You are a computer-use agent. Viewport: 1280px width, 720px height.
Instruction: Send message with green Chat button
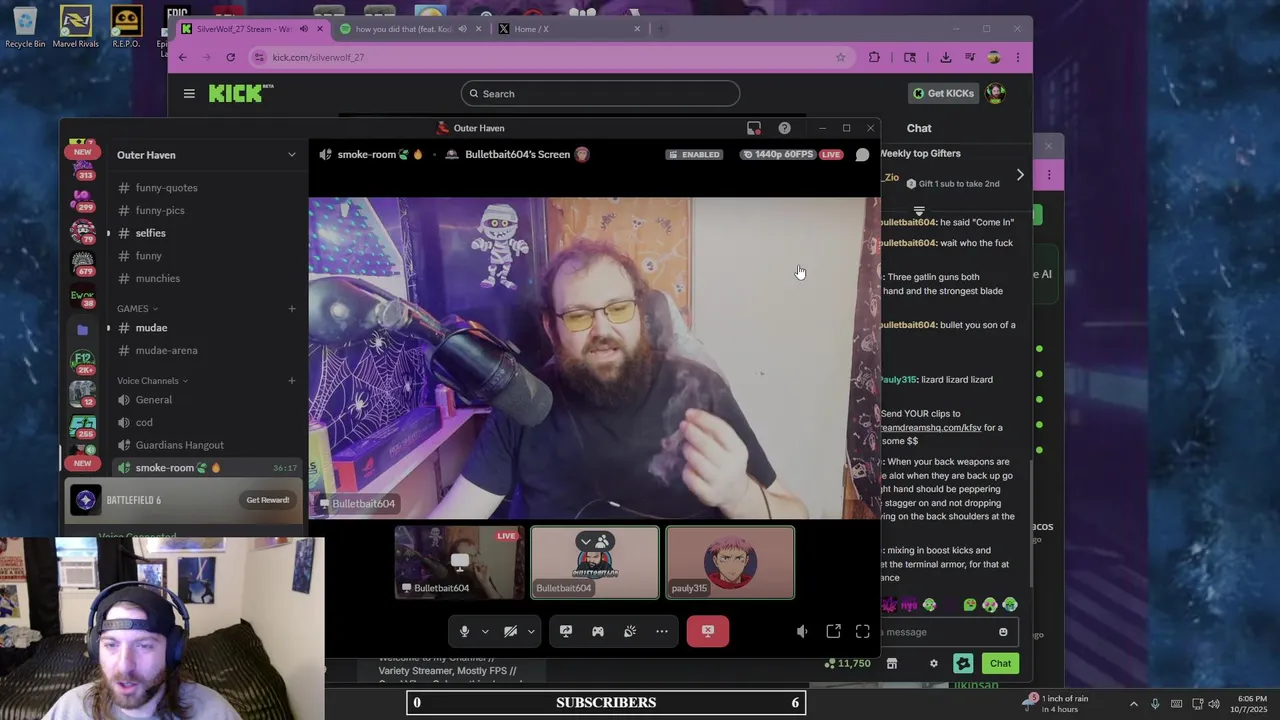coord(1001,664)
